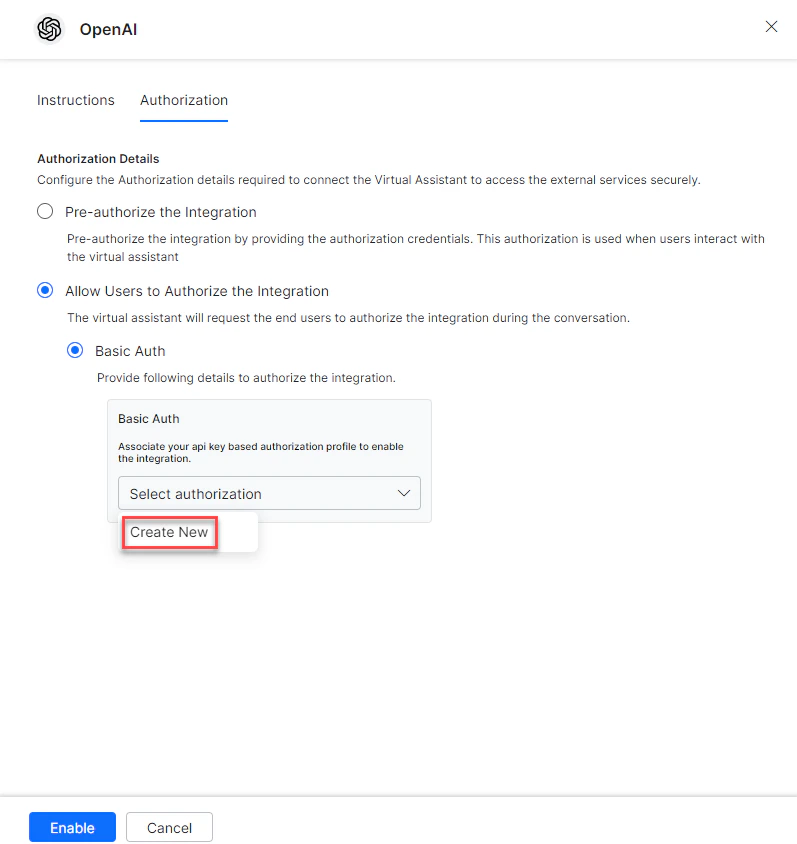Choose the Basic Auth option
Screen dimensions: 797x844
pos(75,350)
